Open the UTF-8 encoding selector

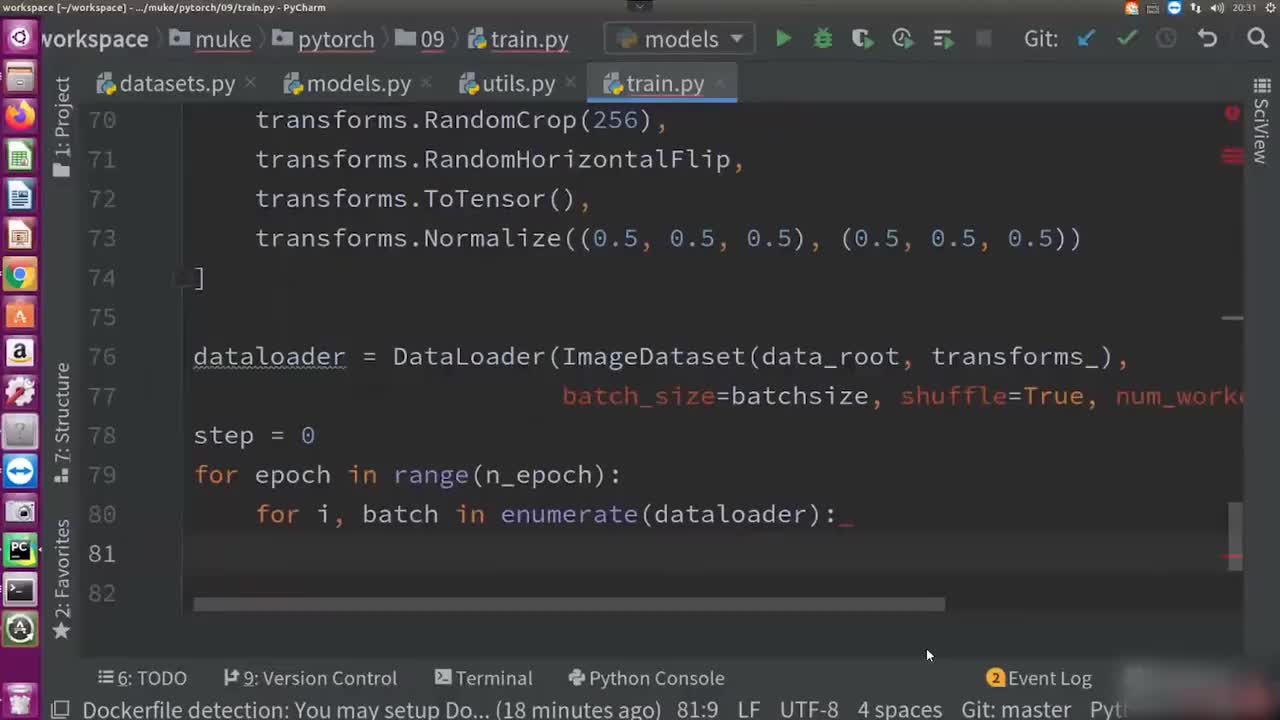coord(809,709)
